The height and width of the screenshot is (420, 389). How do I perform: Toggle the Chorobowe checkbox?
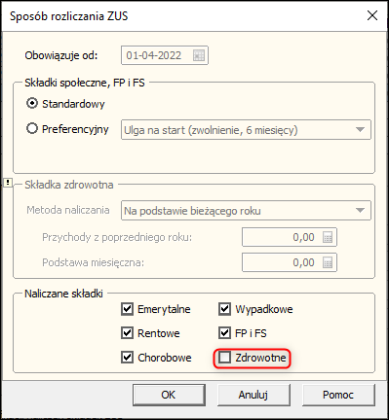tap(127, 358)
